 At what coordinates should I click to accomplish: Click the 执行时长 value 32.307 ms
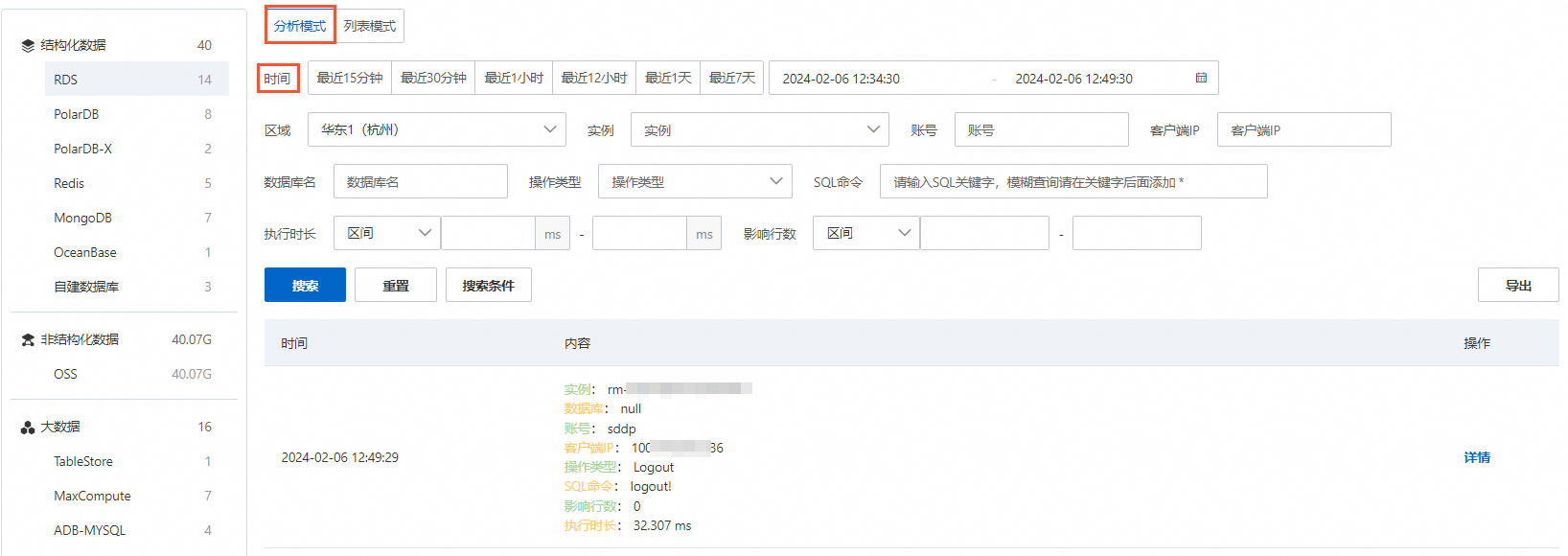(x=662, y=525)
